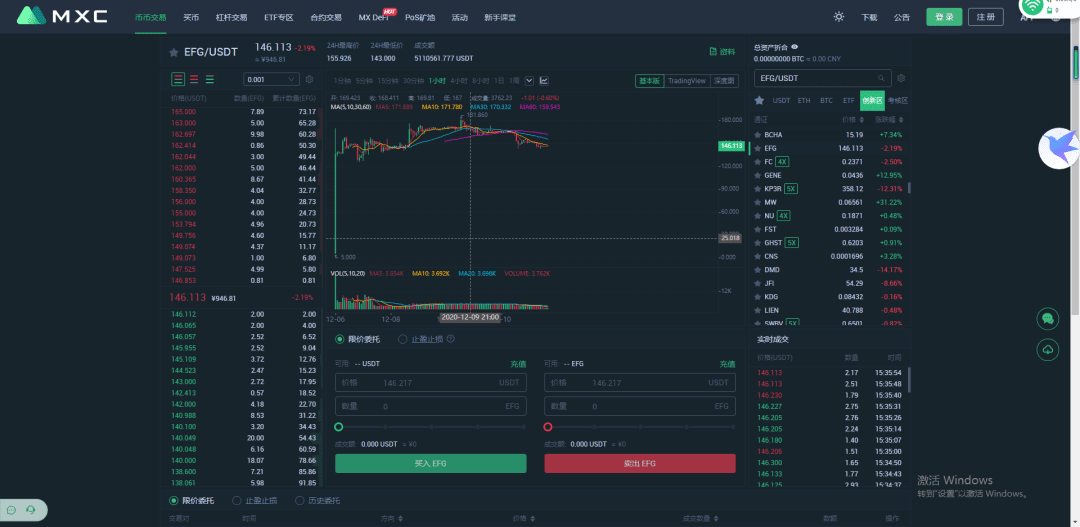
Task: Star the MW row
Action: pyautogui.click(x=758, y=203)
